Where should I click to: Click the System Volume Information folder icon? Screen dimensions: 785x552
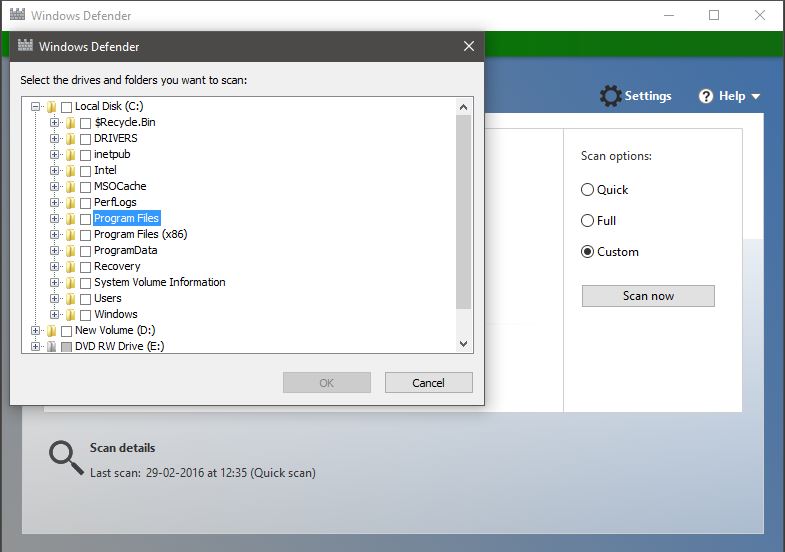pyautogui.click(x=71, y=283)
